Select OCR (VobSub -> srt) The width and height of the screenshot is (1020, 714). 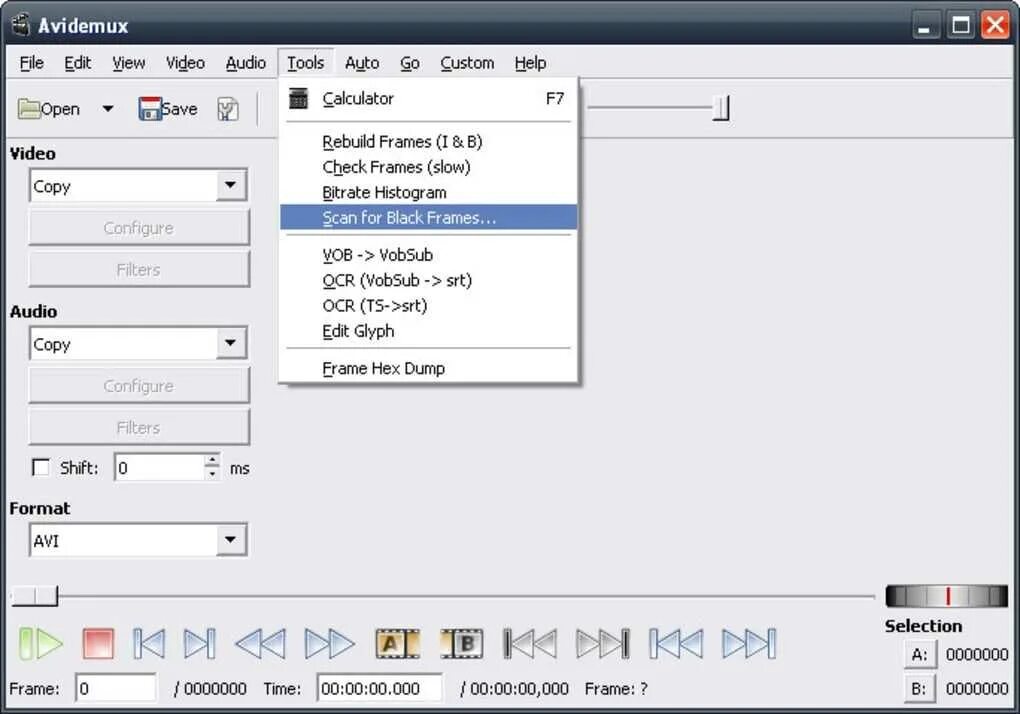point(429,280)
